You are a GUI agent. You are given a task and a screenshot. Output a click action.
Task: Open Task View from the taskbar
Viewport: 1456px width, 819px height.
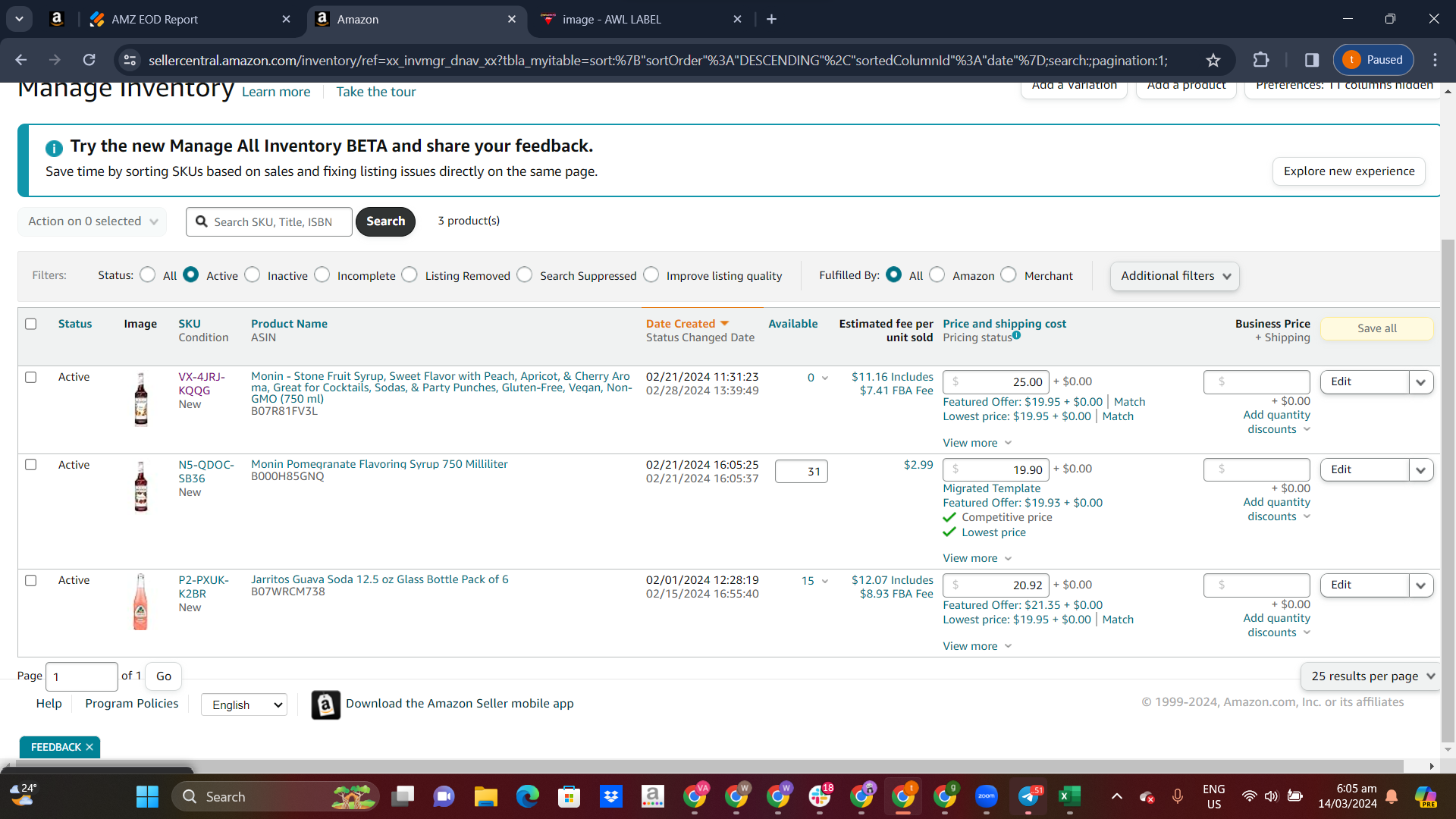[x=403, y=796]
